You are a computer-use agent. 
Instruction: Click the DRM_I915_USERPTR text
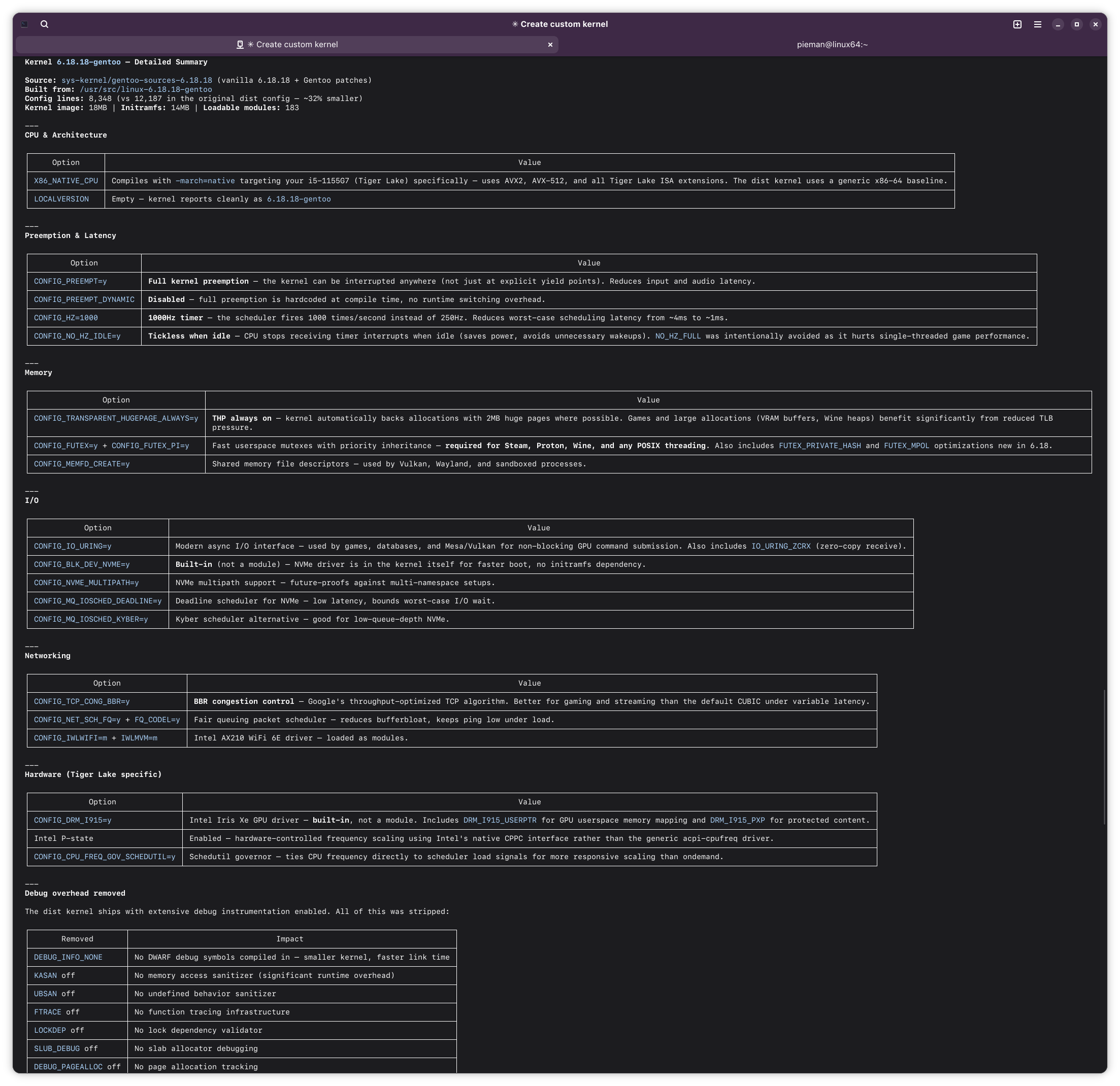pos(500,821)
